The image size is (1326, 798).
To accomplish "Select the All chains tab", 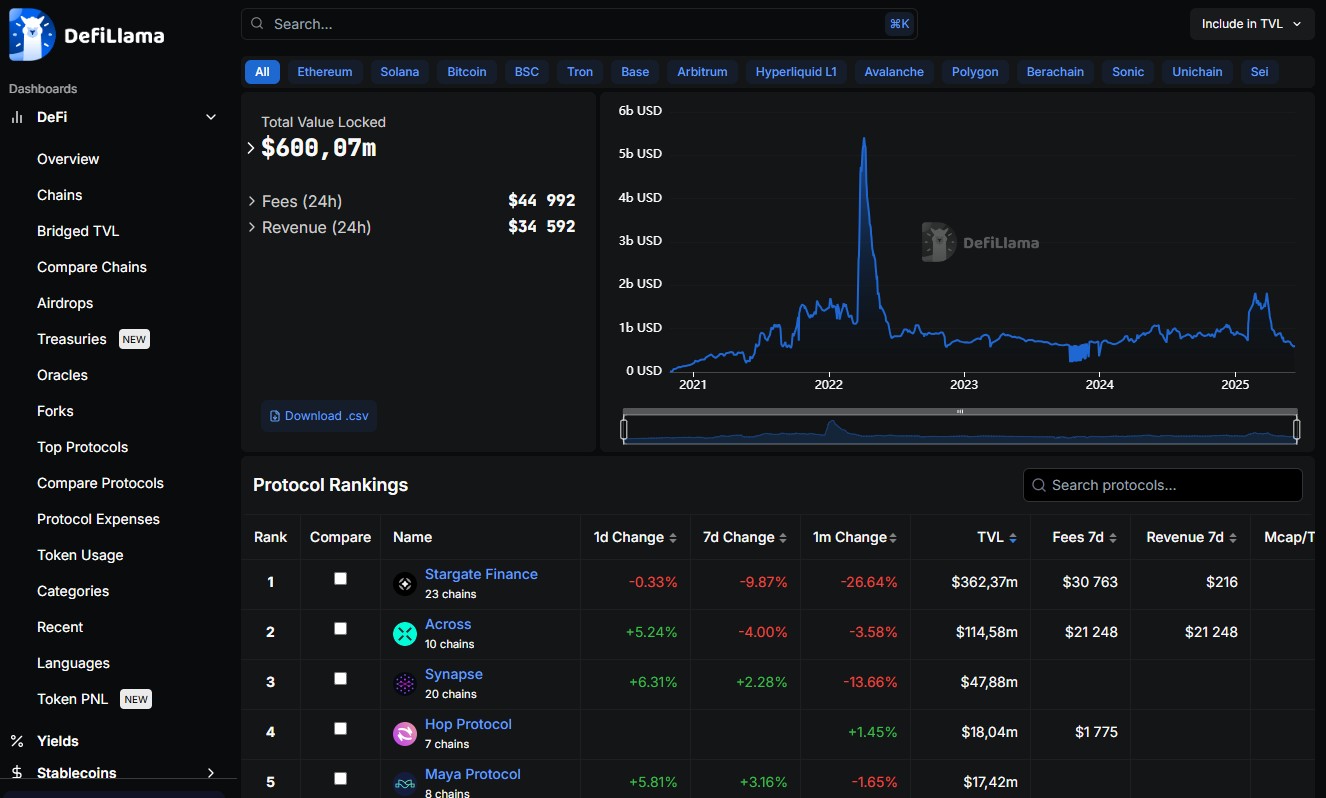I will (x=262, y=72).
